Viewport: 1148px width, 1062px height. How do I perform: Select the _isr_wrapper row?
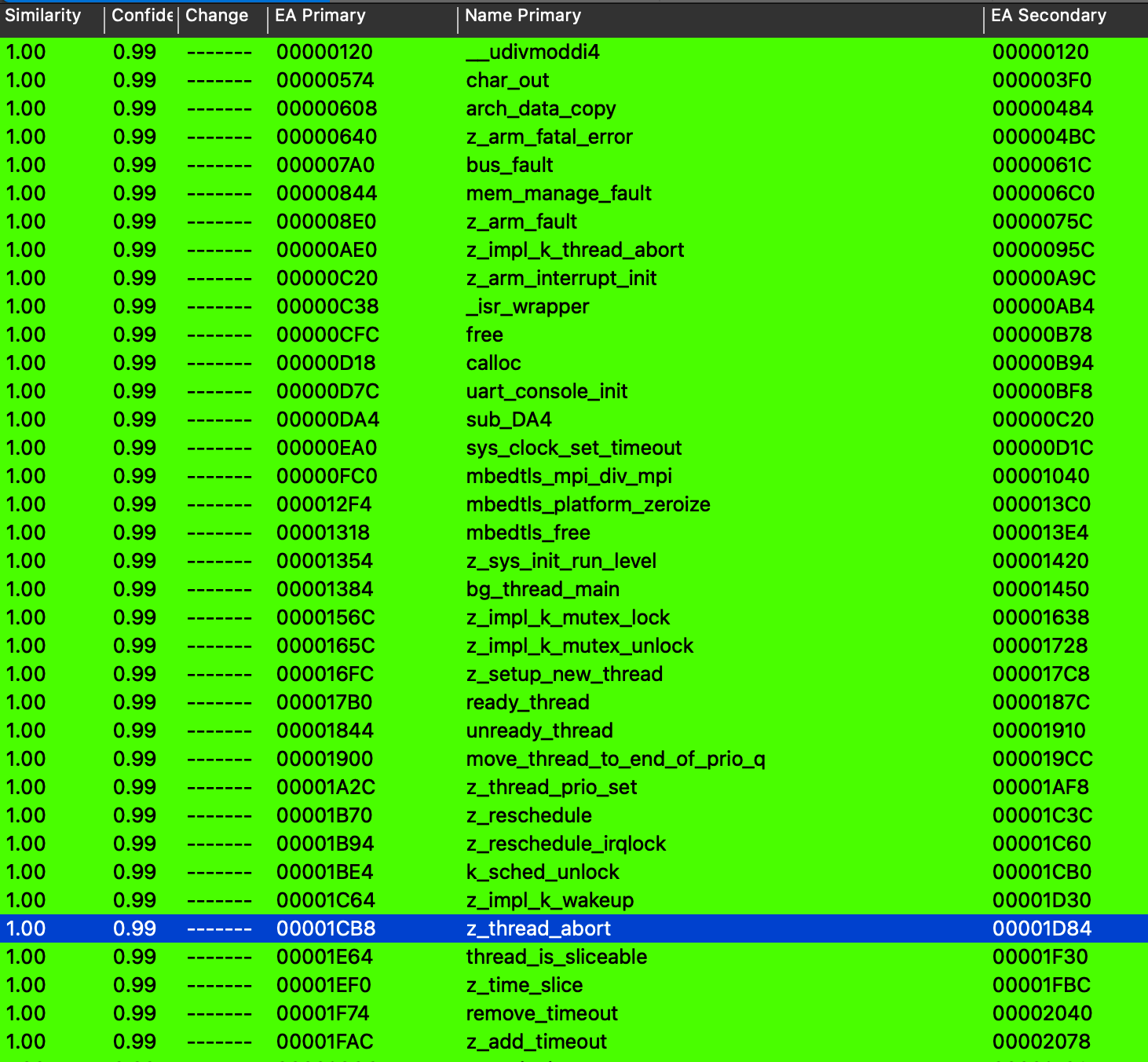(527, 306)
